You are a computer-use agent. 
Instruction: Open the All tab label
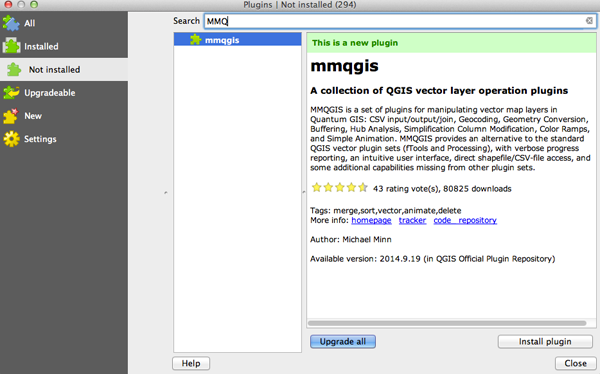29,23
